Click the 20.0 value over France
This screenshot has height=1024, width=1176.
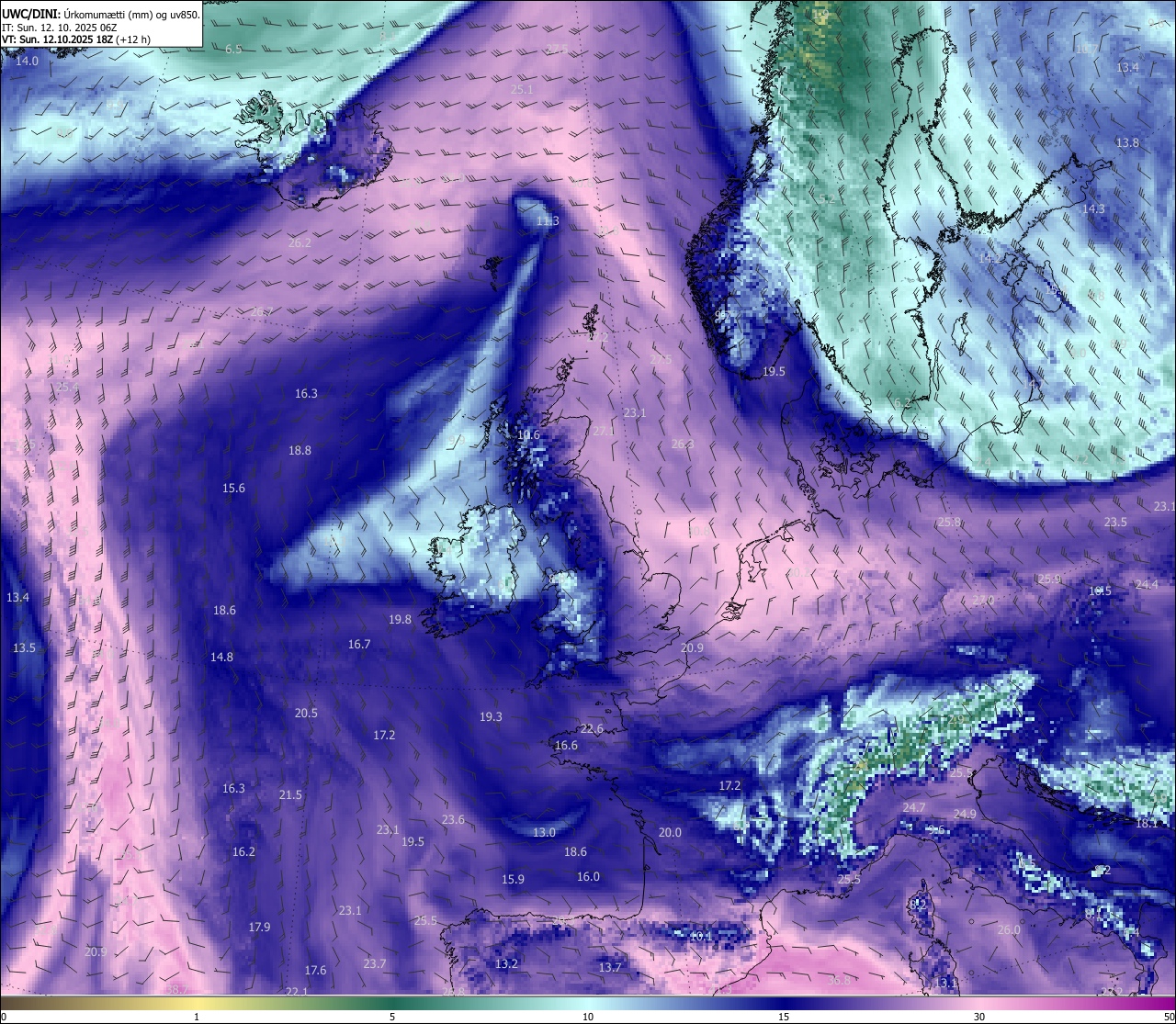670,832
